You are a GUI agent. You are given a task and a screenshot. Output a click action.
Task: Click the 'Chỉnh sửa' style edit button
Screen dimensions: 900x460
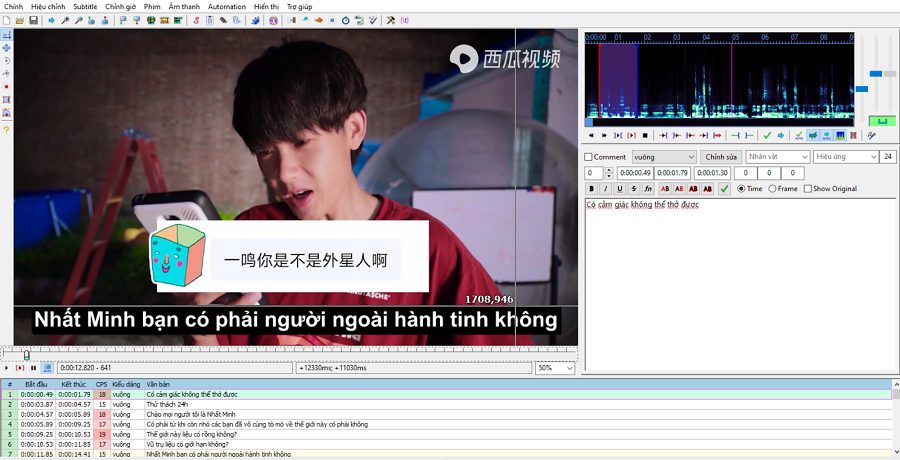click(x=720, y=157)
